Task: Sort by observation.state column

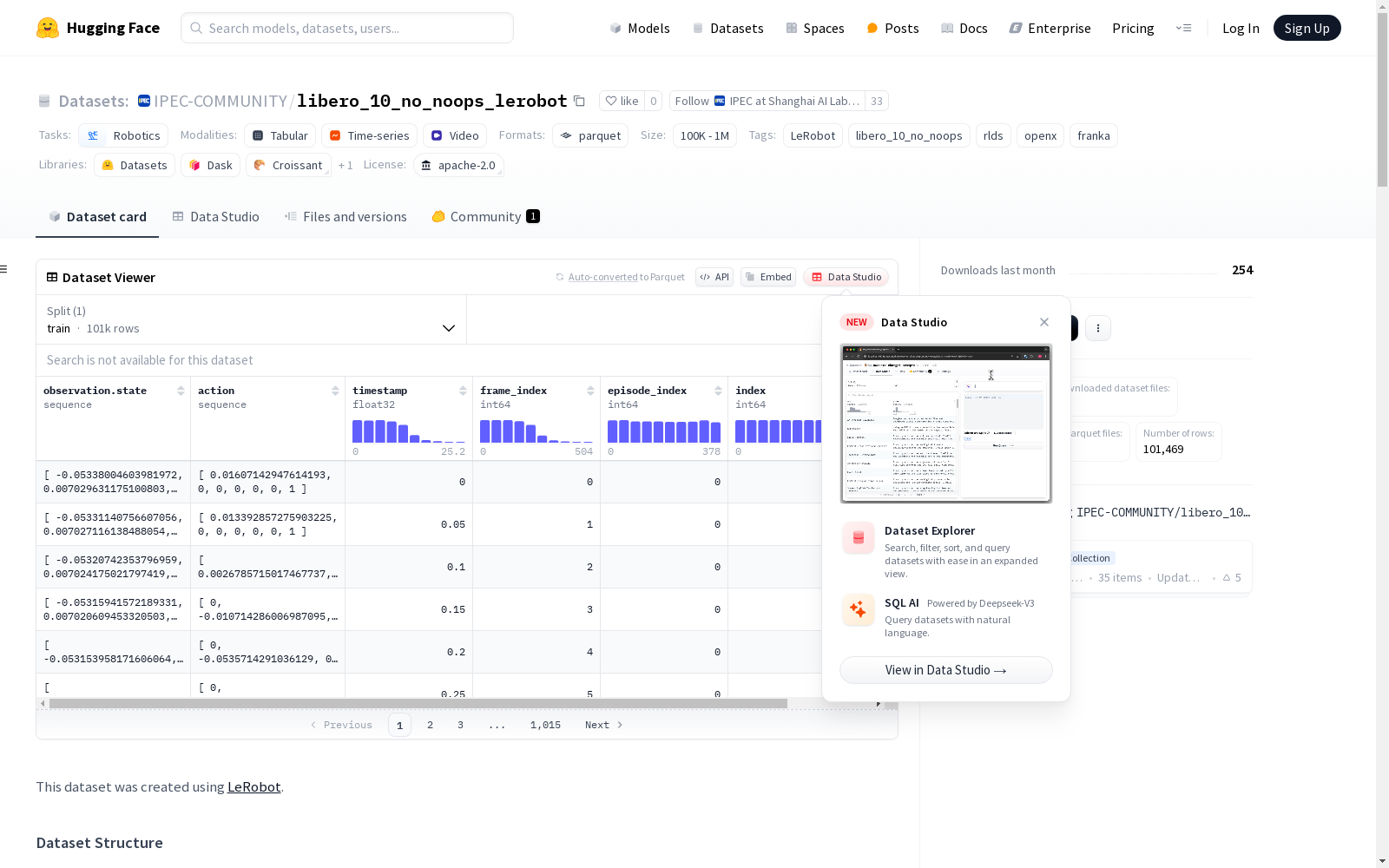Action: (181, 391)
